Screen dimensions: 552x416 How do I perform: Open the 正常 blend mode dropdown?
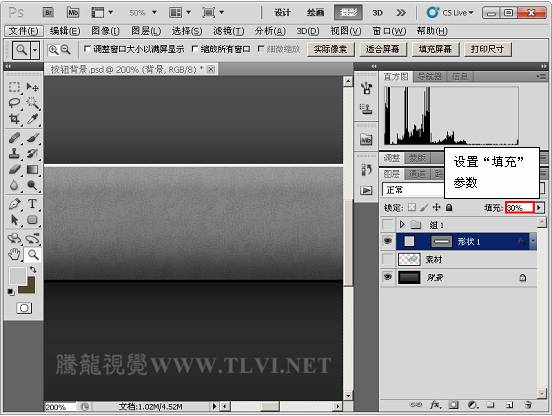tap(413, 190)
